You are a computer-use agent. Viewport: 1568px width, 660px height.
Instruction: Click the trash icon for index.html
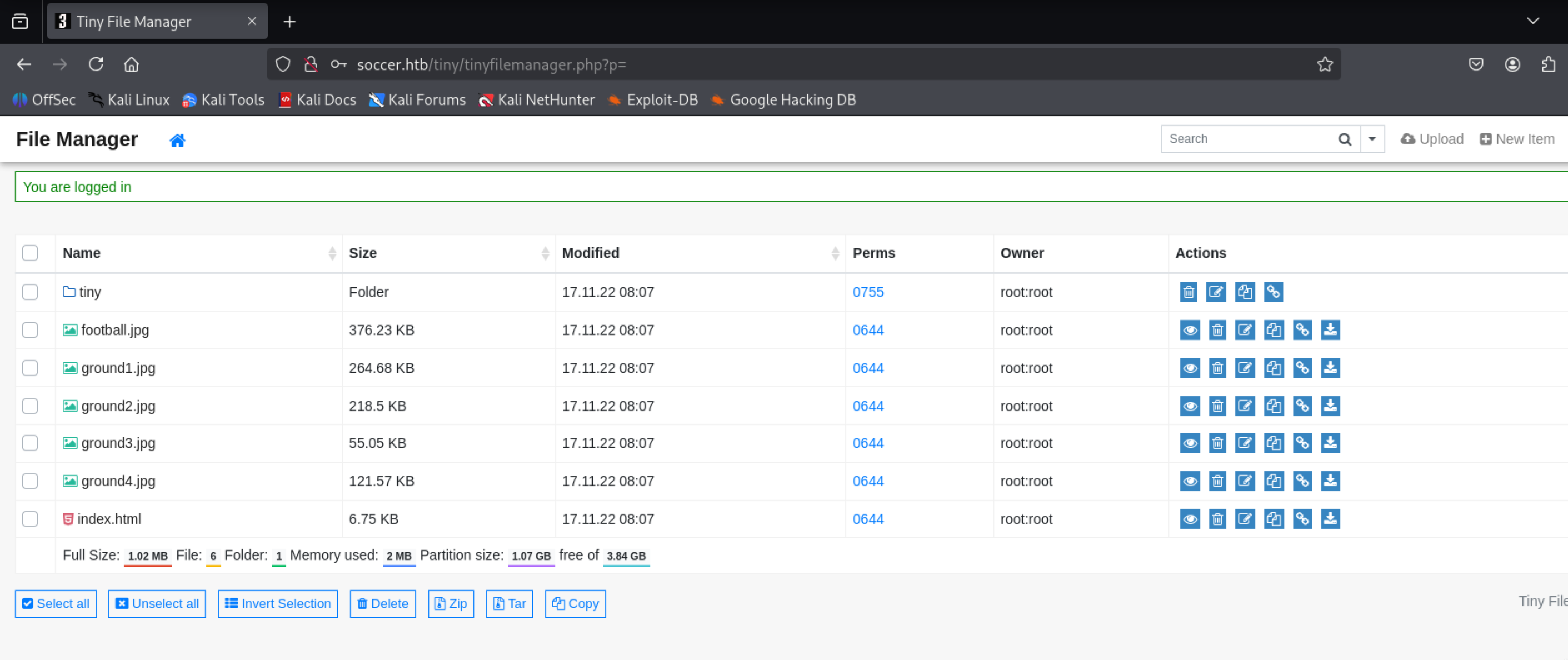click(x=1217, y=519)
